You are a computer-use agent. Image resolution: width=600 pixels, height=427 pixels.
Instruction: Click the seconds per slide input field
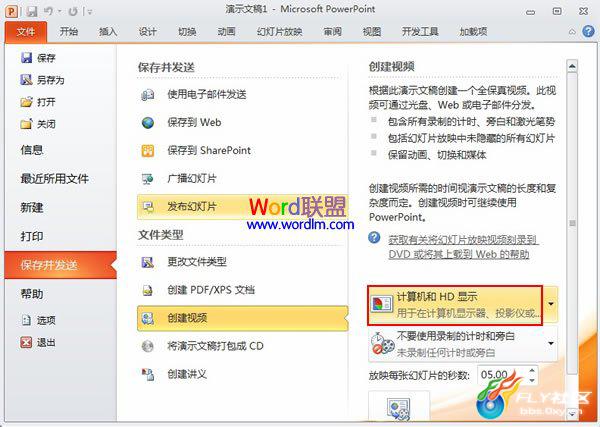pos(501,375)
